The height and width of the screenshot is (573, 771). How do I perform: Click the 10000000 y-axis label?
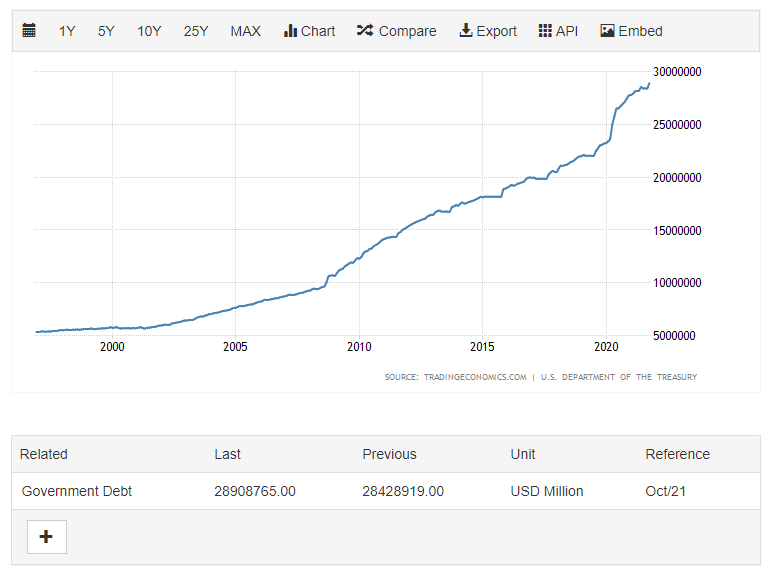[x=677, y=283]
